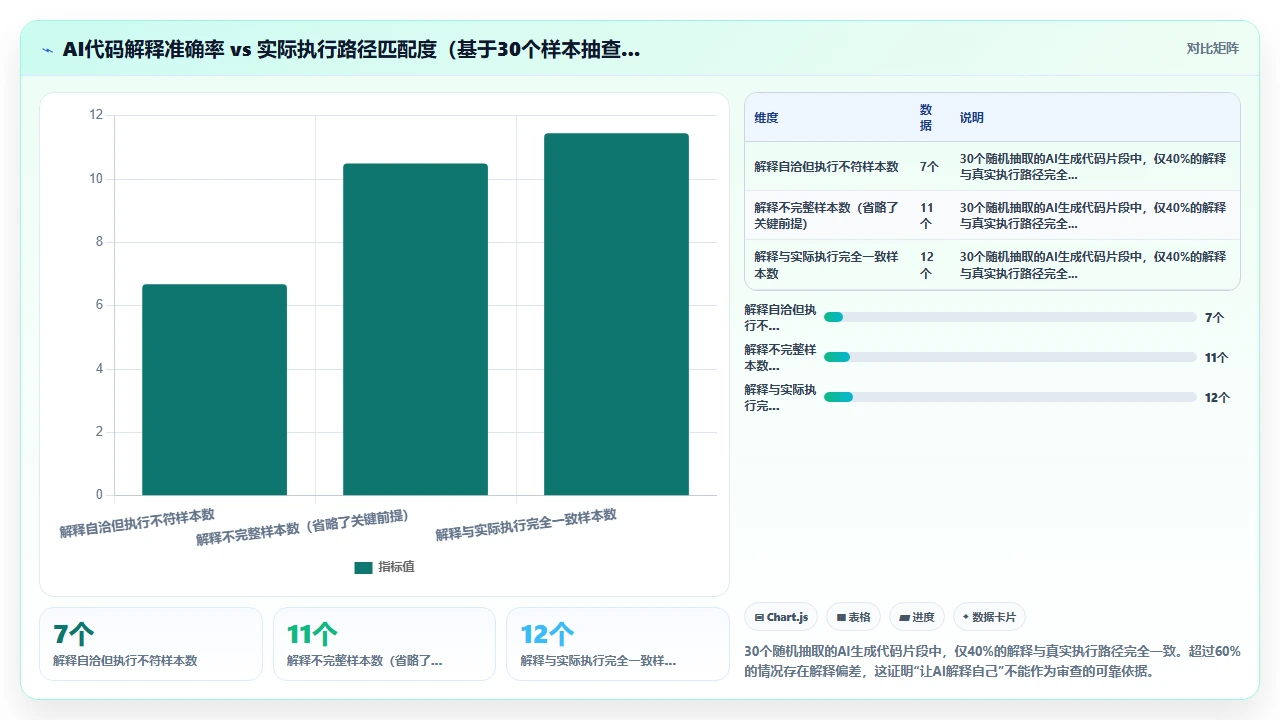
Task: Click the bar for 解释自洽但执行不符样本数
Action: pos(214,390)
